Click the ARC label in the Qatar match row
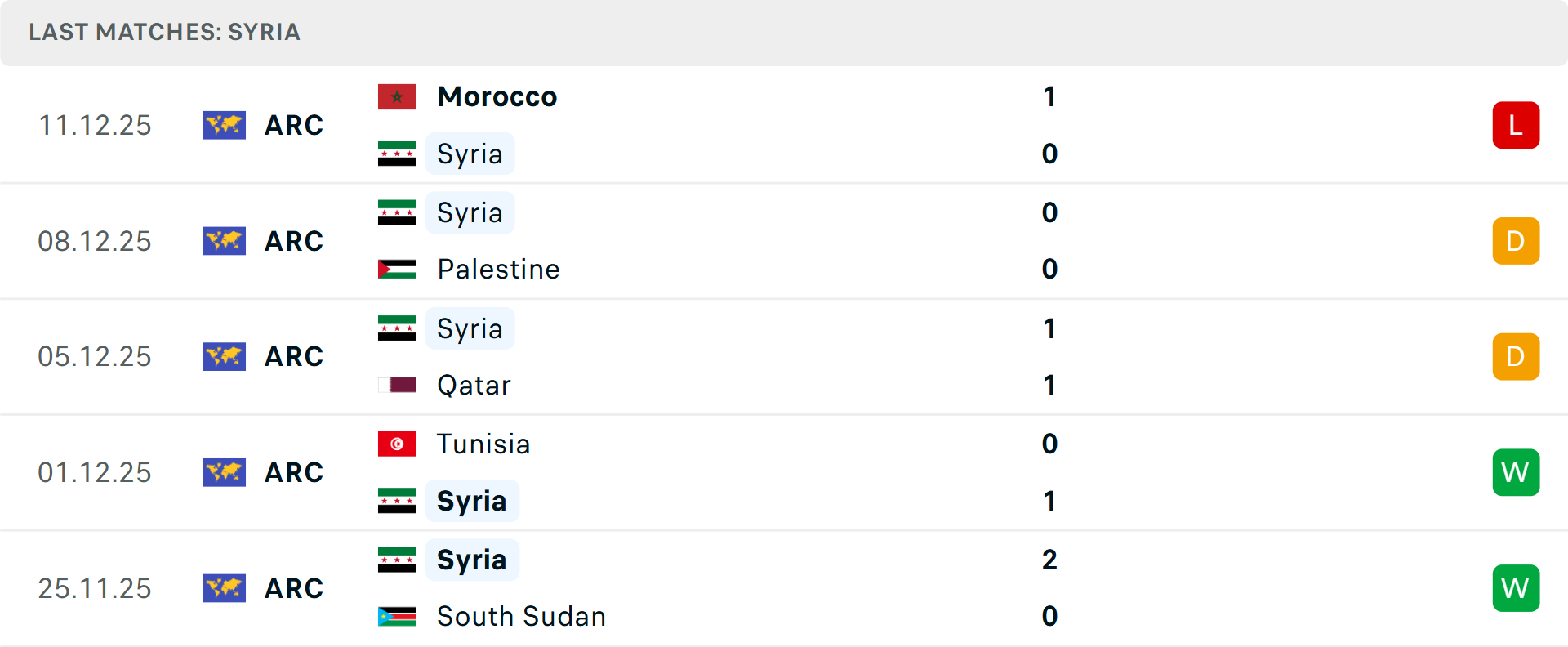 [293, 356]
